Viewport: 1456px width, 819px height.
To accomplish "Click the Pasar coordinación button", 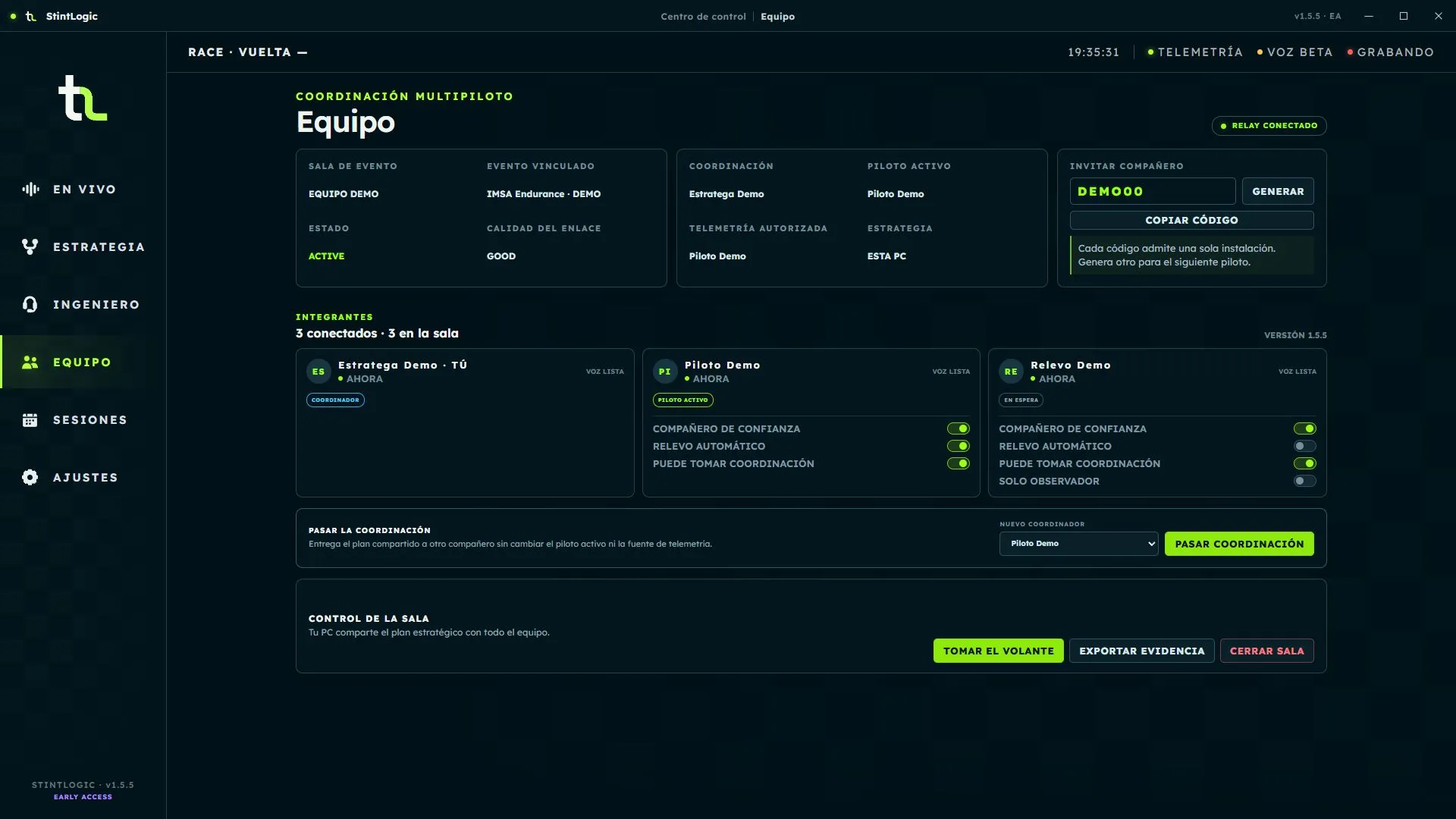I will coord(1239,544).
